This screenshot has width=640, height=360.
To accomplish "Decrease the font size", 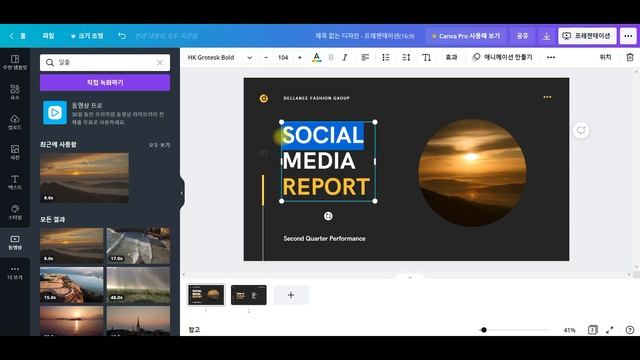I will pyautogui.click(x=266, y=58).
